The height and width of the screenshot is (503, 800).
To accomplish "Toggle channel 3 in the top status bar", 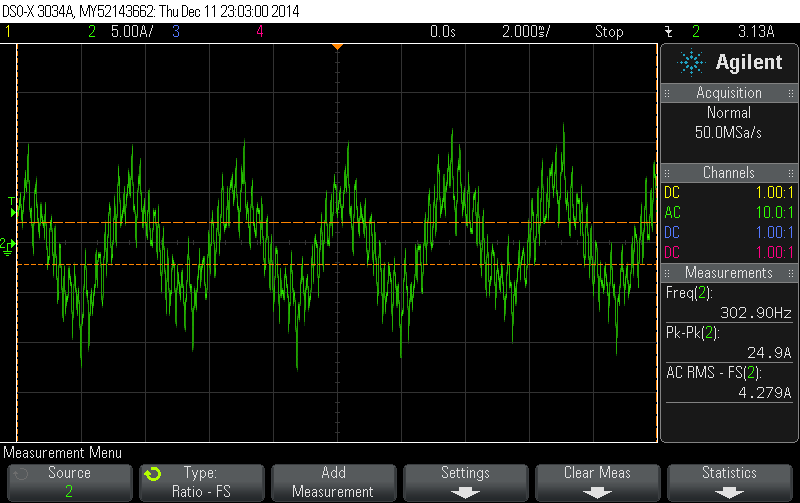I will [175, 32].
